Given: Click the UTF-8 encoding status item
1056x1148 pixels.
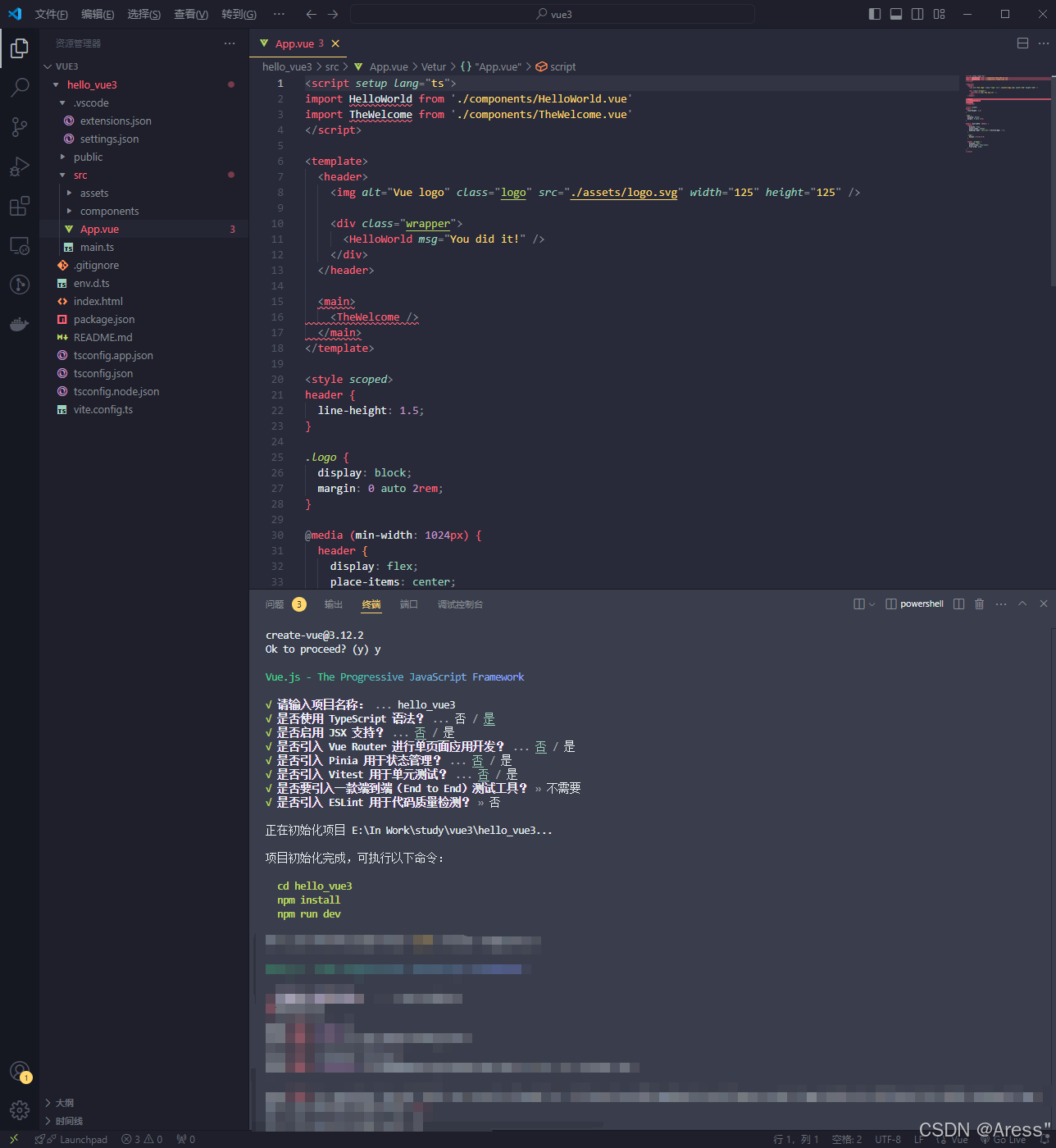Looking at the screenshot, I should (x=888, y=1139).
